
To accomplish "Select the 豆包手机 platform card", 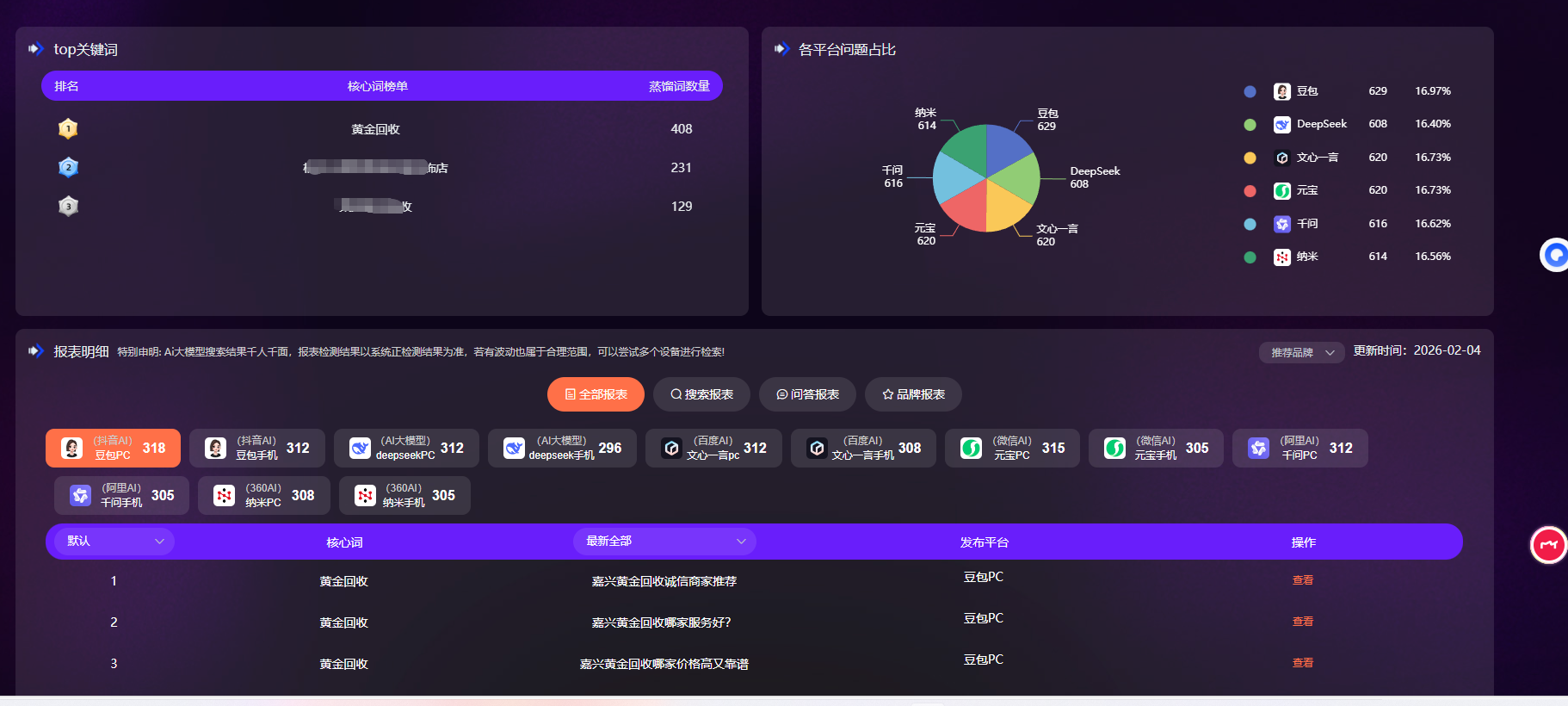I will click(x=256, y=448).
